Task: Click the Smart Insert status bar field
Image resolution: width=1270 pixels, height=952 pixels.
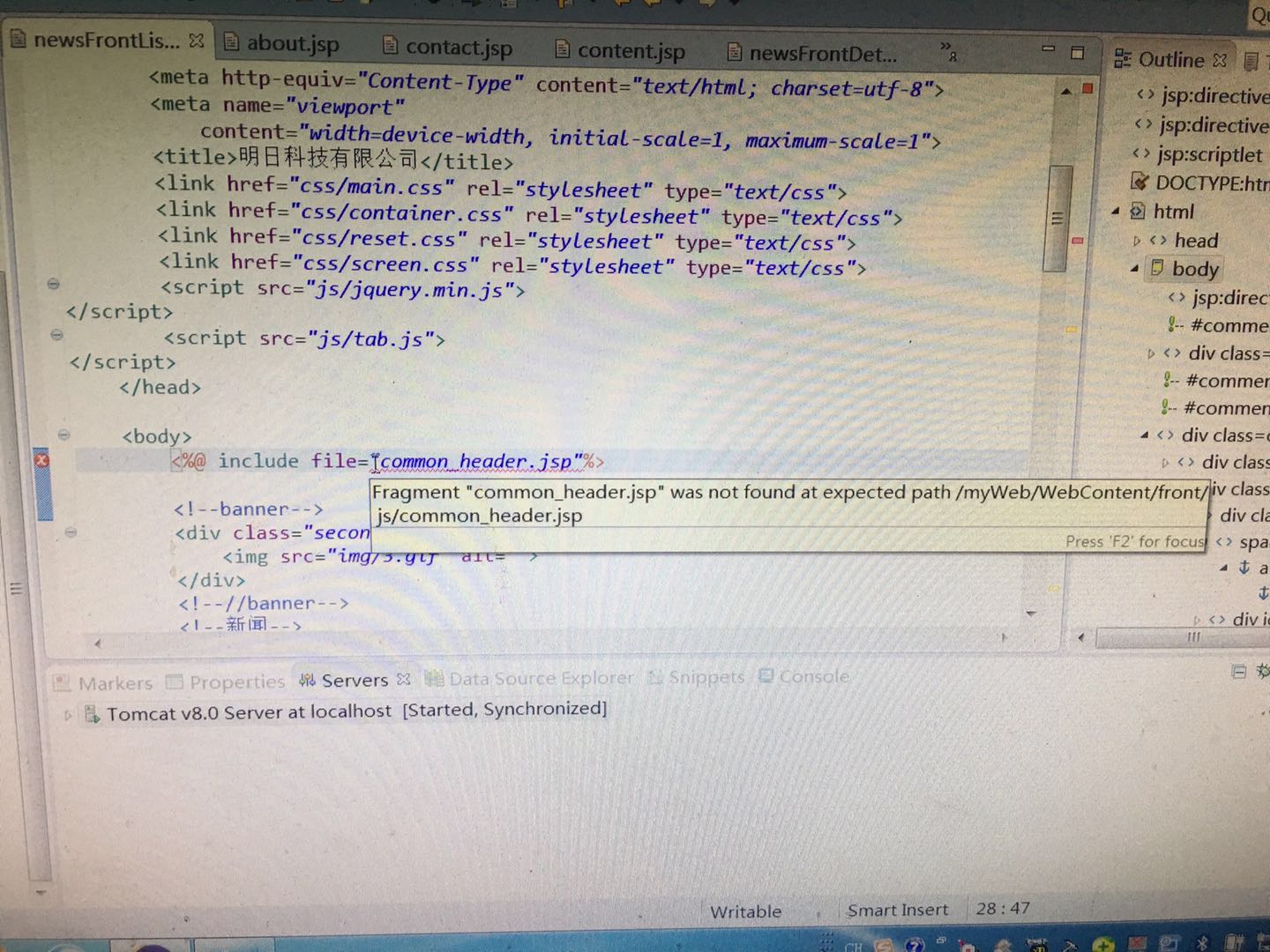Action: coord(898,910)
